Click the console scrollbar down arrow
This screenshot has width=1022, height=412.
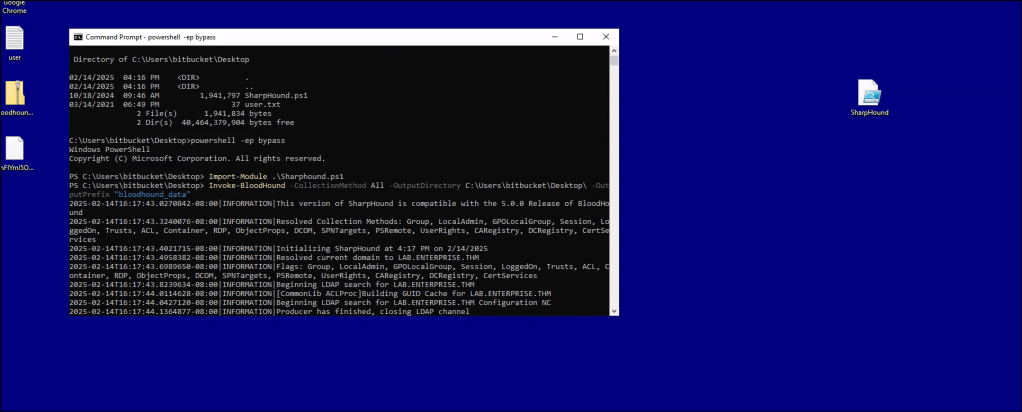(x=614, y=312)
